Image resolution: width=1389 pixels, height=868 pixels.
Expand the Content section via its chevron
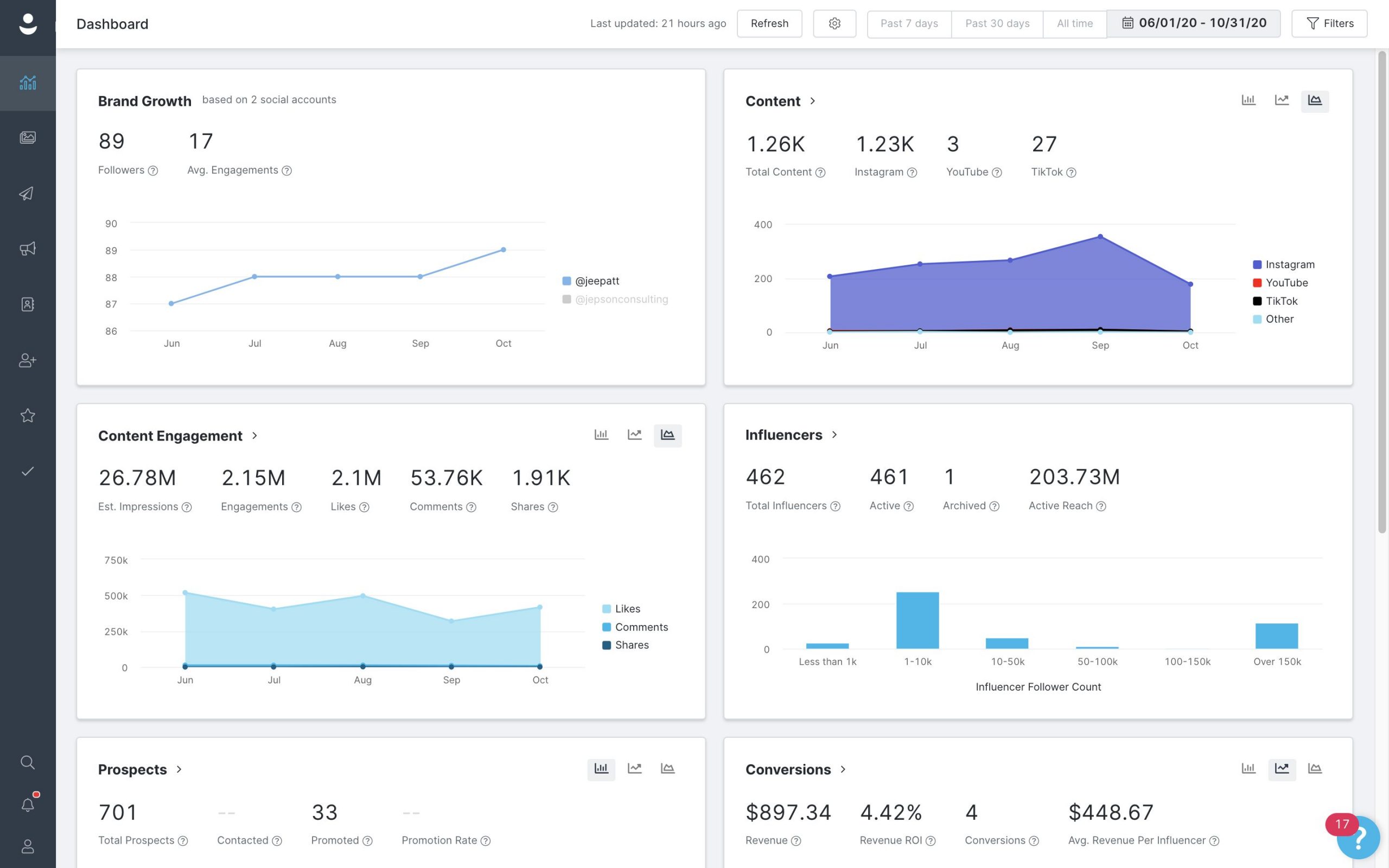click(813, 101)
